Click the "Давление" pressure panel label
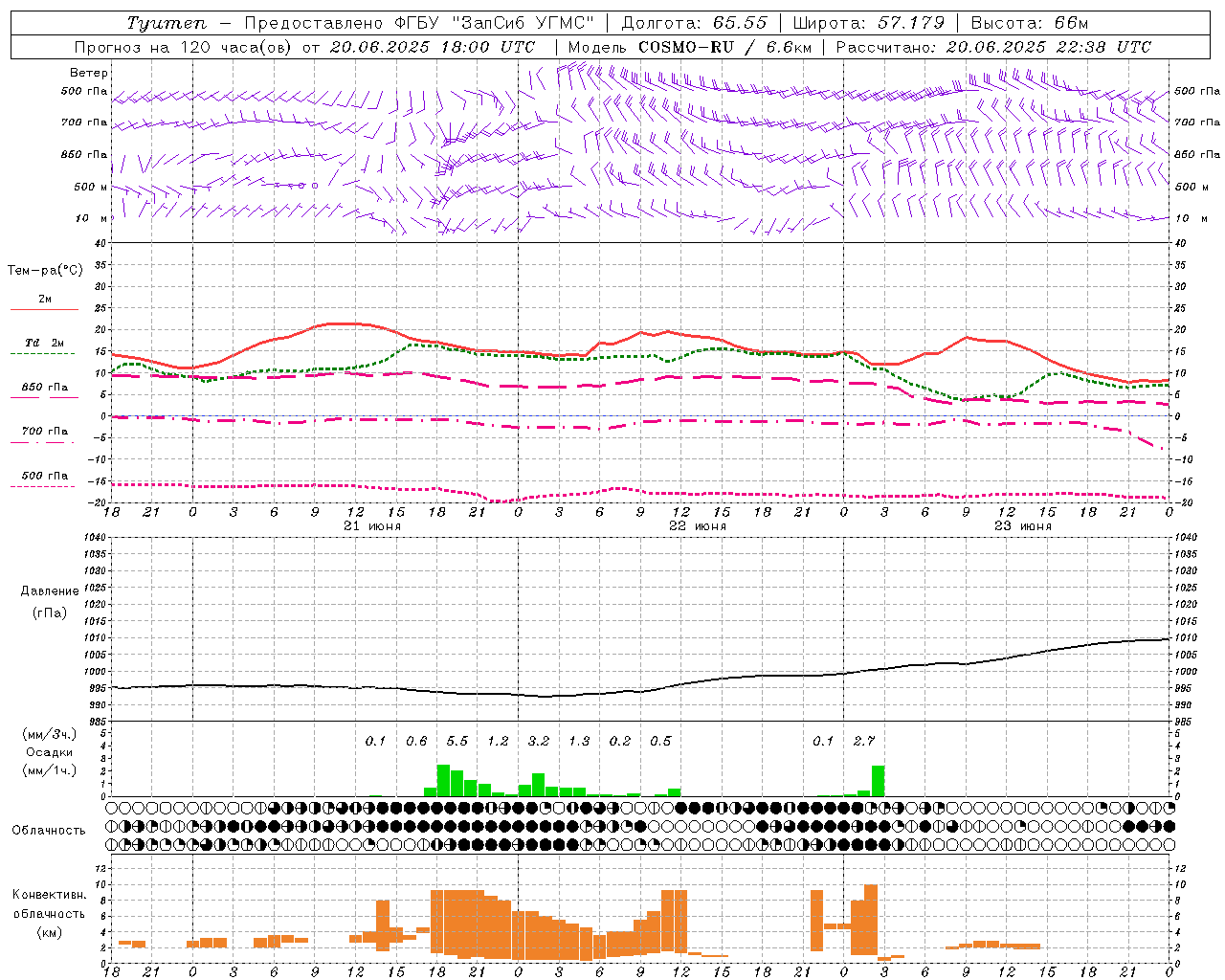Viewport: 1225px width, 980px height. tap(50, 590)
